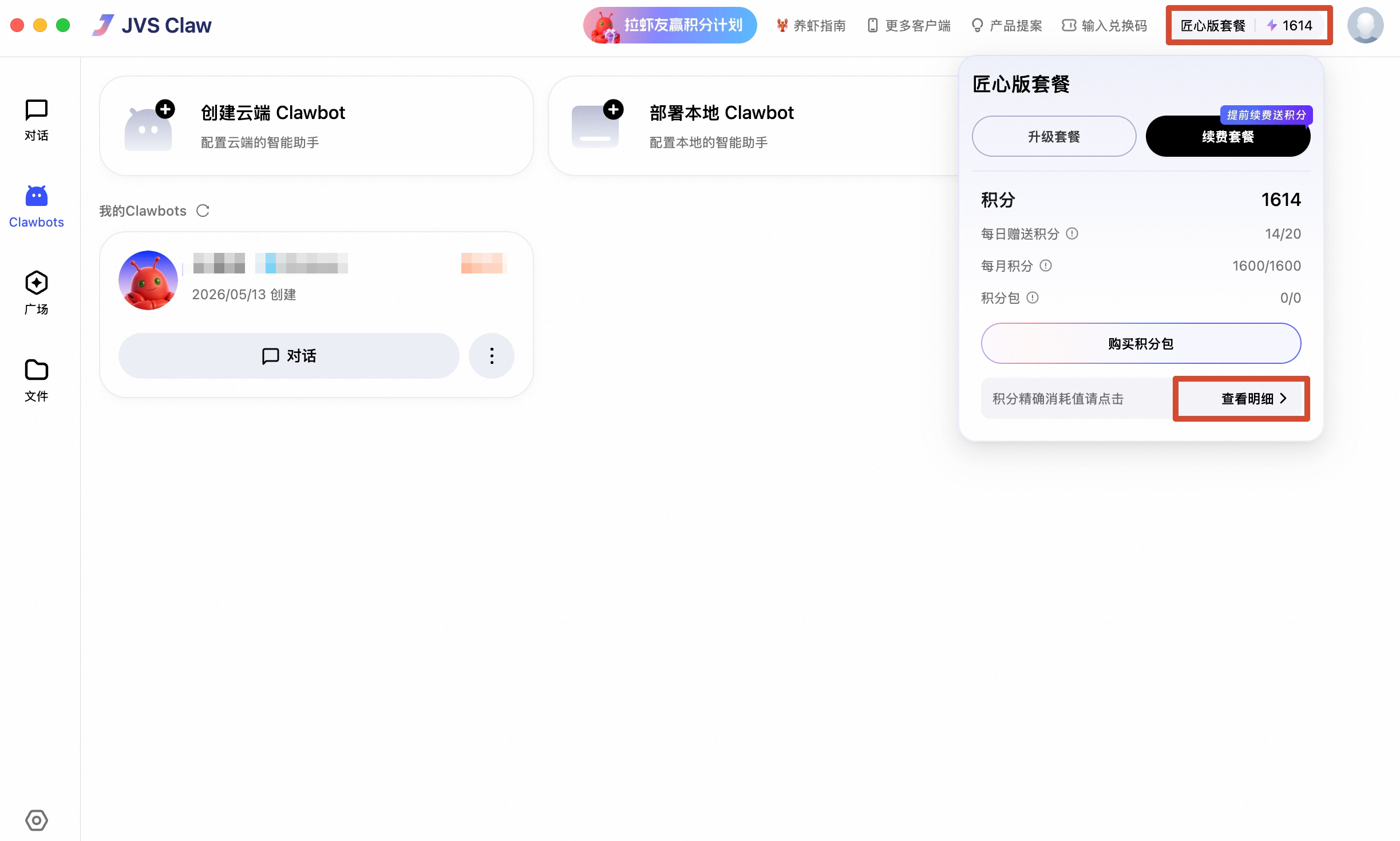1400x841 pixels.
Task: Click the 配置云端的智能助手 subtitle
Action: pyautogui.click(x=260, y=142)
